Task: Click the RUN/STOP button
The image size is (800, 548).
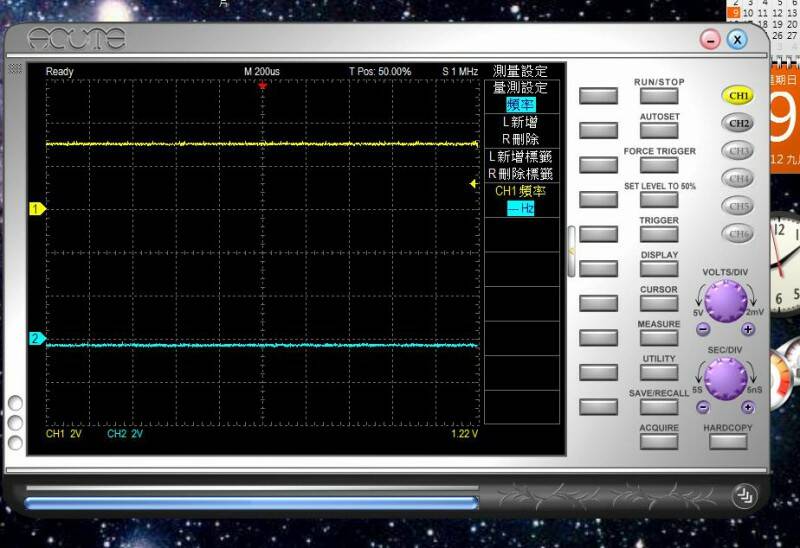Action: [x=659, y=96]
